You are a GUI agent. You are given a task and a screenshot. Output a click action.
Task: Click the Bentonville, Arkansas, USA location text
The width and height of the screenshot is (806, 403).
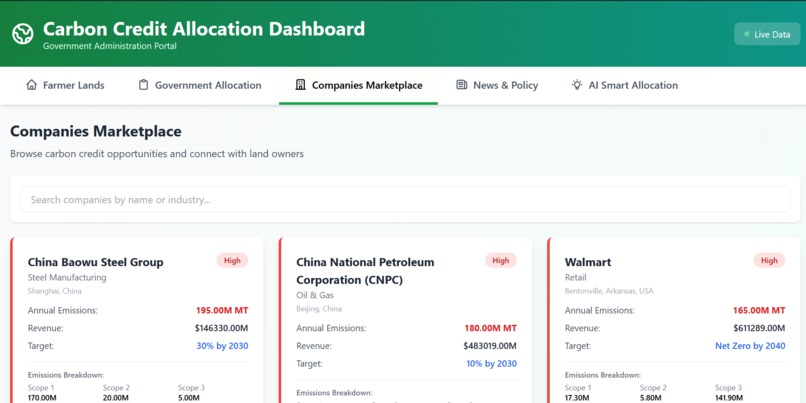point(609,291)
